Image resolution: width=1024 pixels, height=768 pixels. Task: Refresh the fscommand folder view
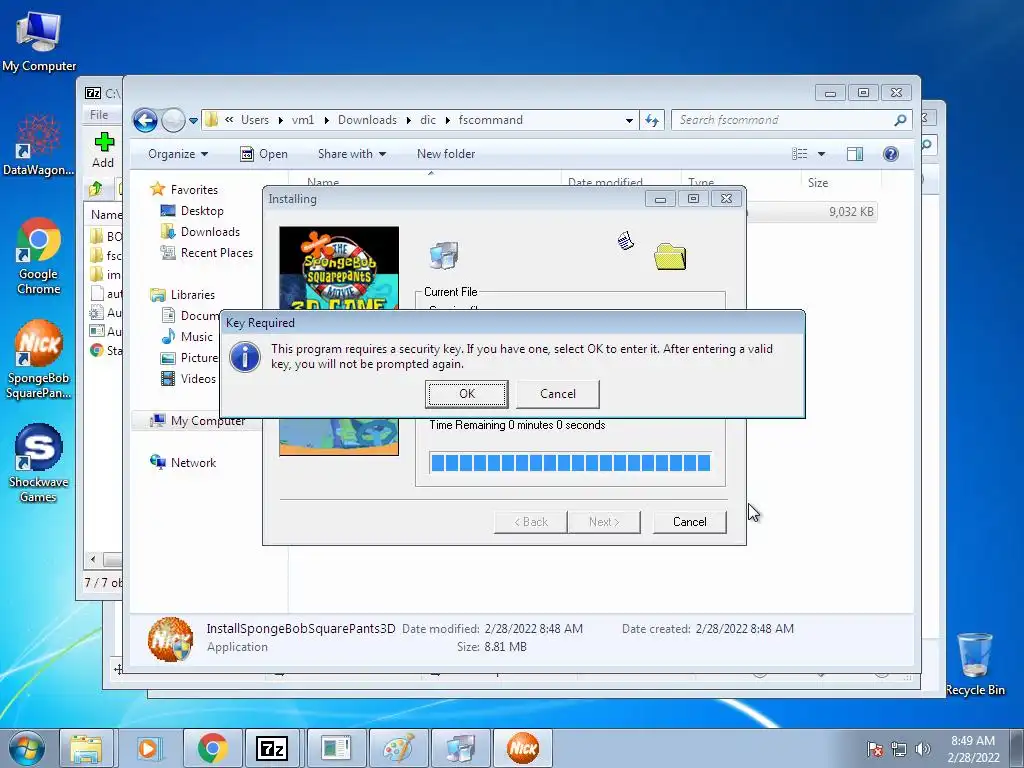(x=652, y=120)
